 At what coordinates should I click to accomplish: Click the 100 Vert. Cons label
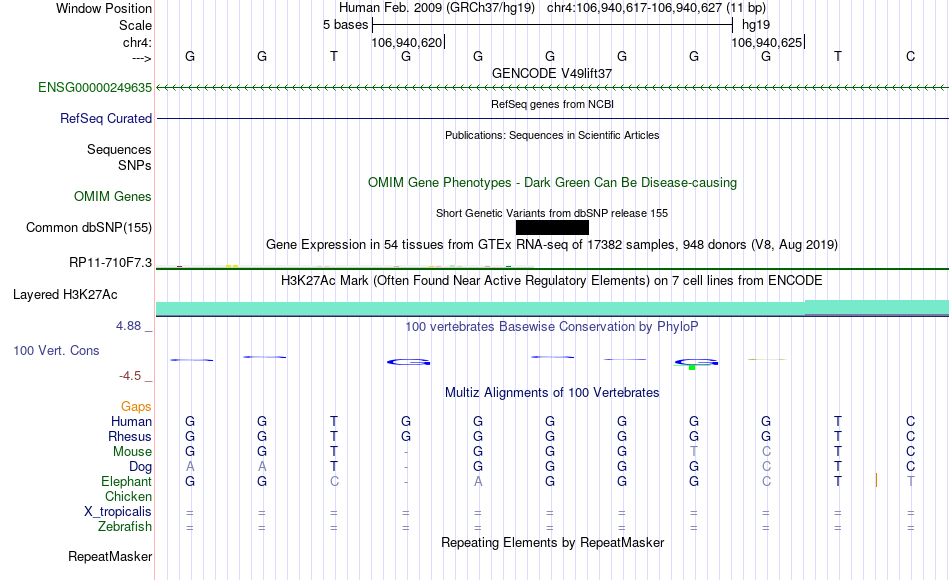pyautogui.click(x=56, y=350)
